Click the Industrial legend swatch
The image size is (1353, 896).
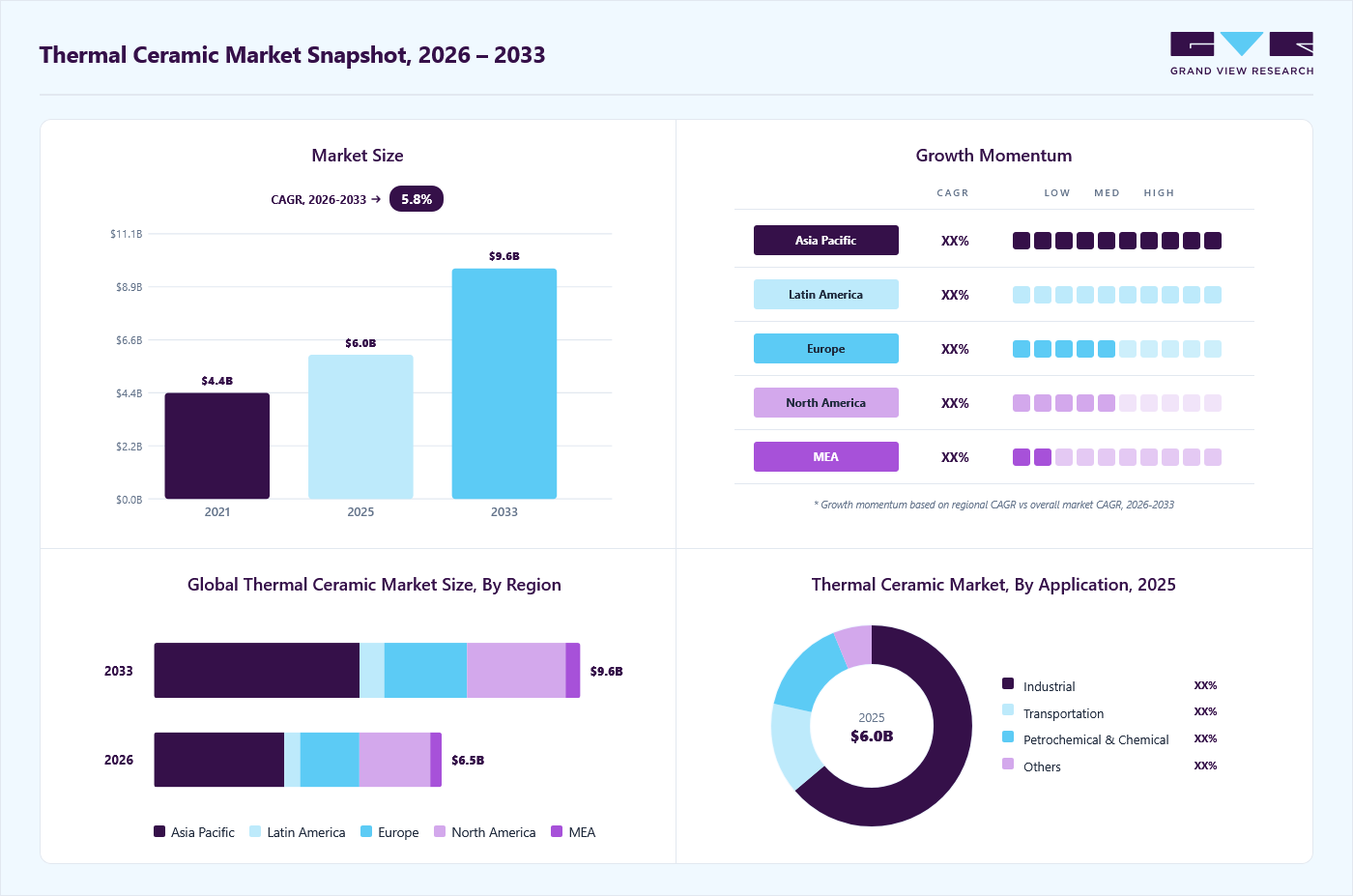click(1008, 683)
